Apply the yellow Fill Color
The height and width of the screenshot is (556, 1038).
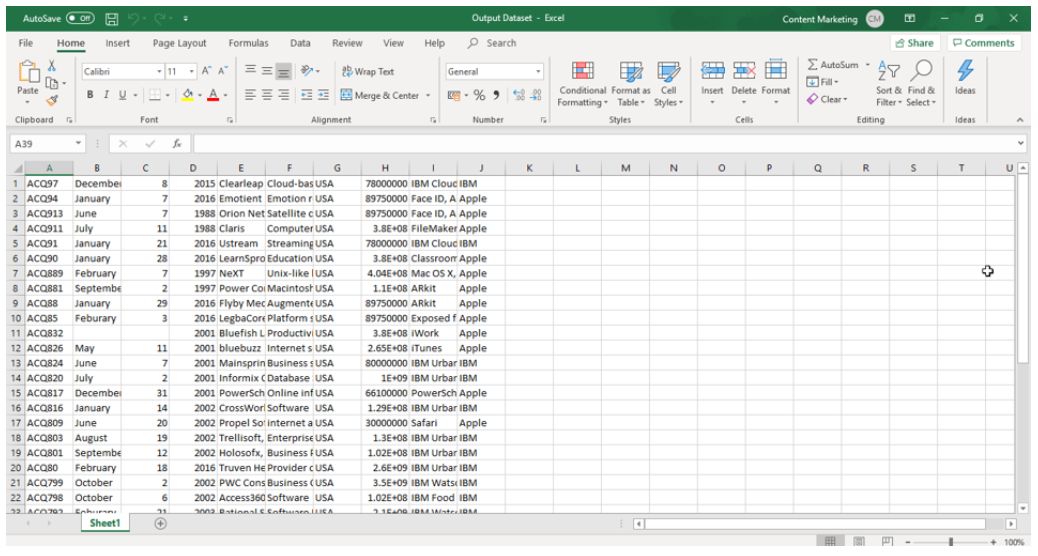coord(187,95)
